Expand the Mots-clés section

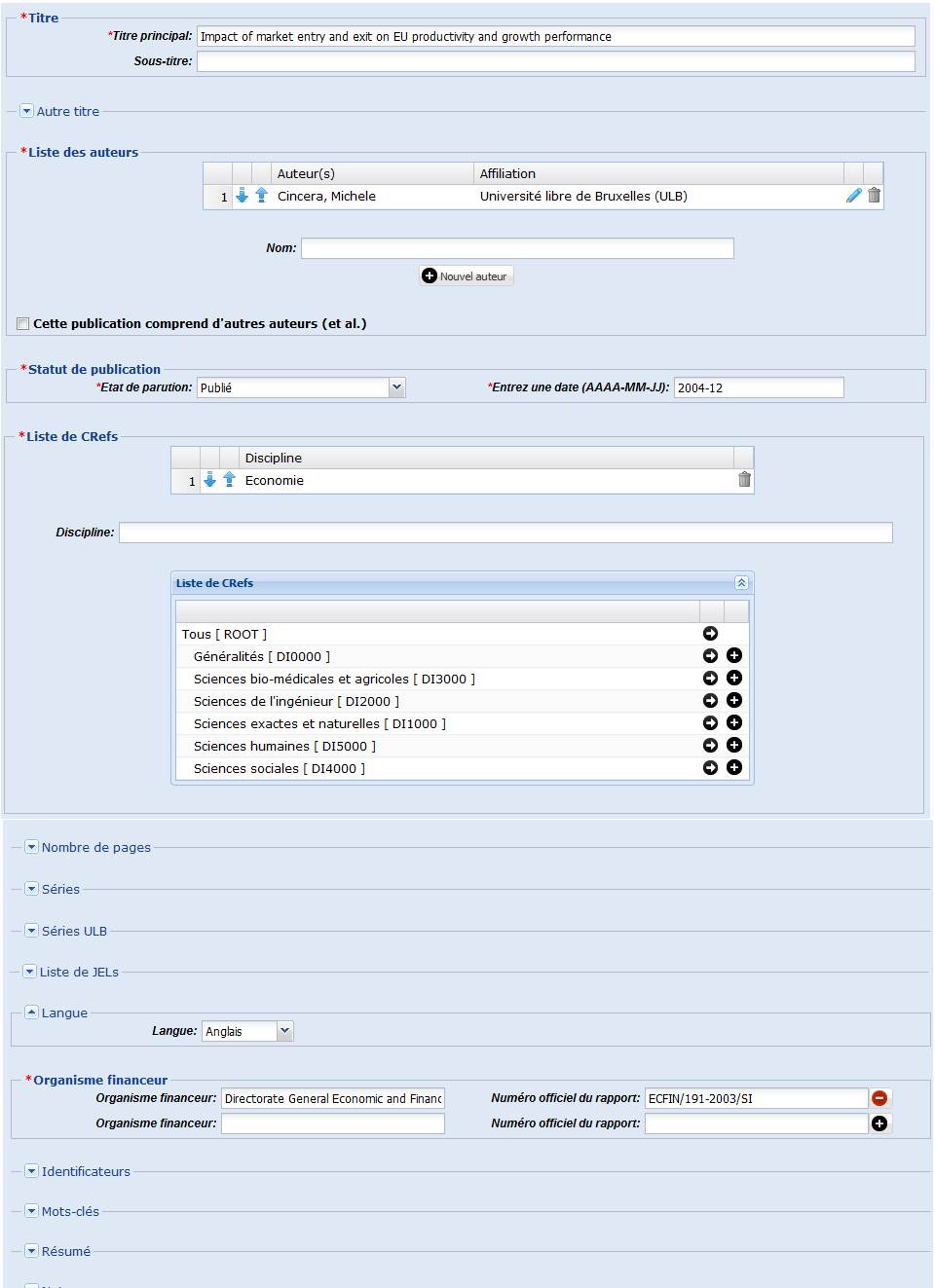32,1211
